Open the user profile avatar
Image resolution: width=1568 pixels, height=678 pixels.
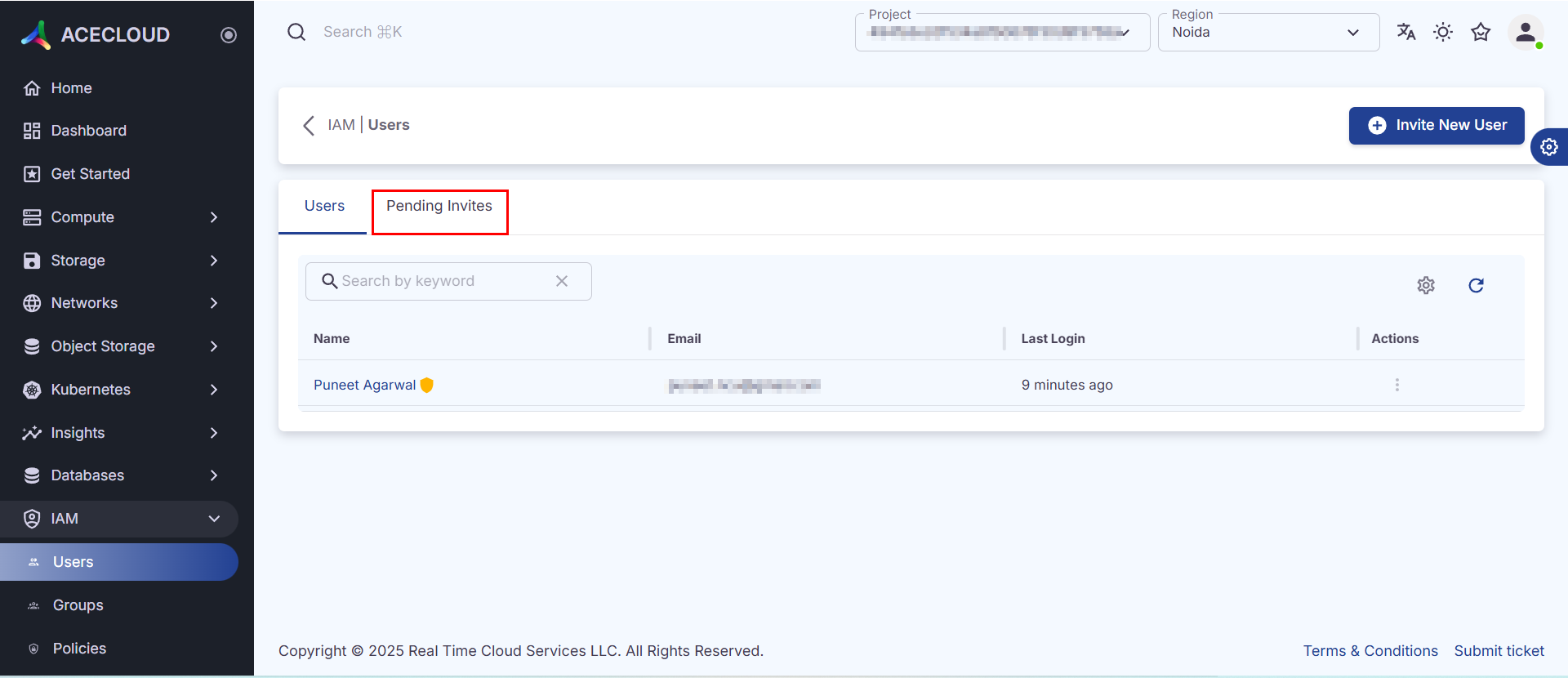[1525, 33]
